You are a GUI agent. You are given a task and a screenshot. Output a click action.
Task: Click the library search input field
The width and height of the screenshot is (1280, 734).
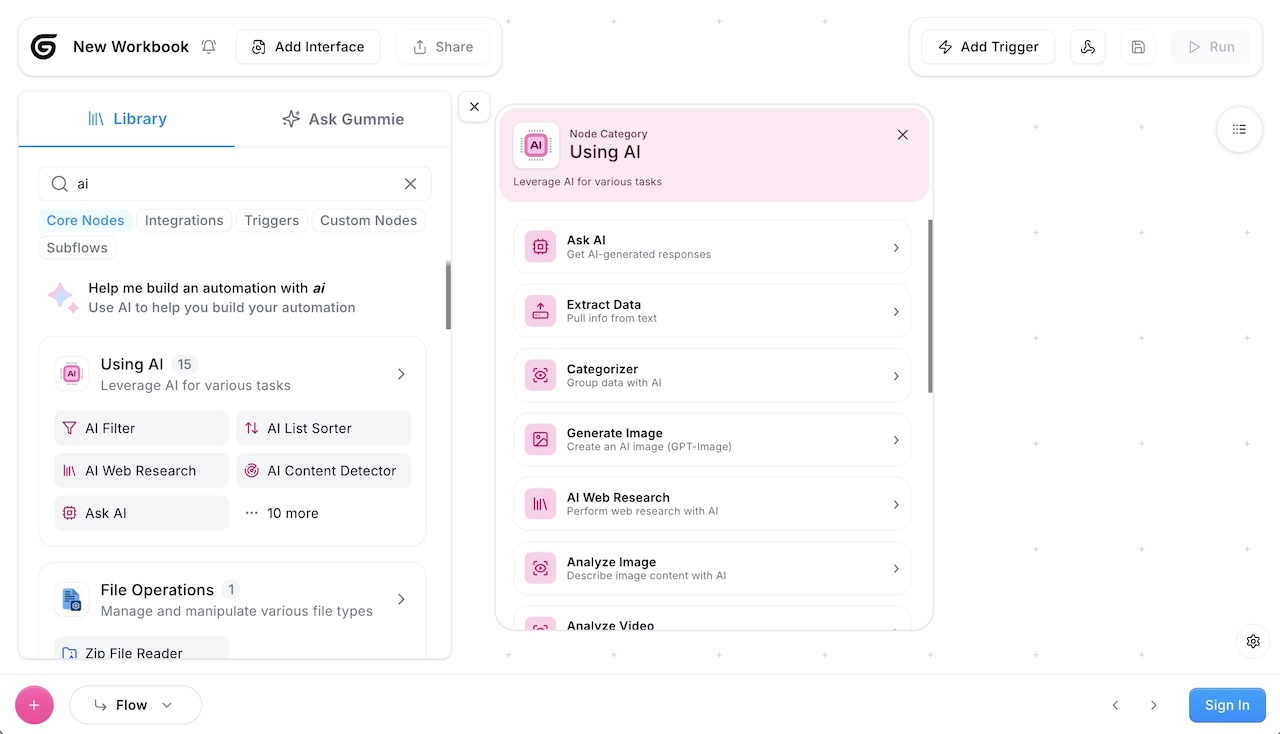235,184
